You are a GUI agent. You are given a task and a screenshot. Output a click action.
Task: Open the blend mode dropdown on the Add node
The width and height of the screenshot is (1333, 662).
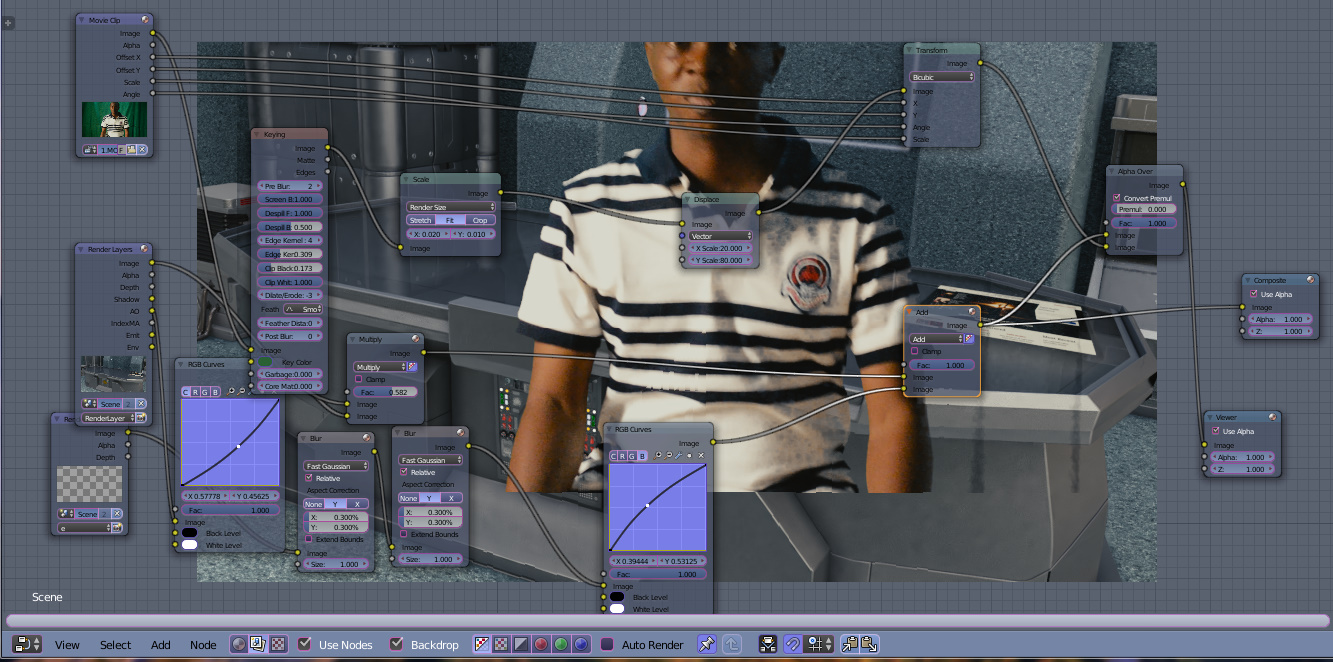click(x=935, y=340)
